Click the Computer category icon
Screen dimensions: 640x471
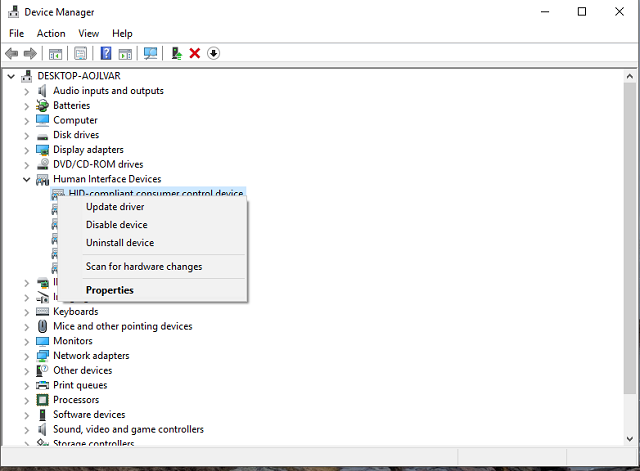pyautogui.click(x=42, y=120)
